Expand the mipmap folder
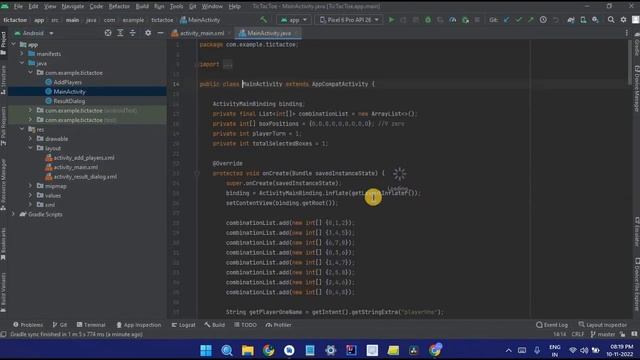This screenshot has height=360, width=640. coord(30,186)
